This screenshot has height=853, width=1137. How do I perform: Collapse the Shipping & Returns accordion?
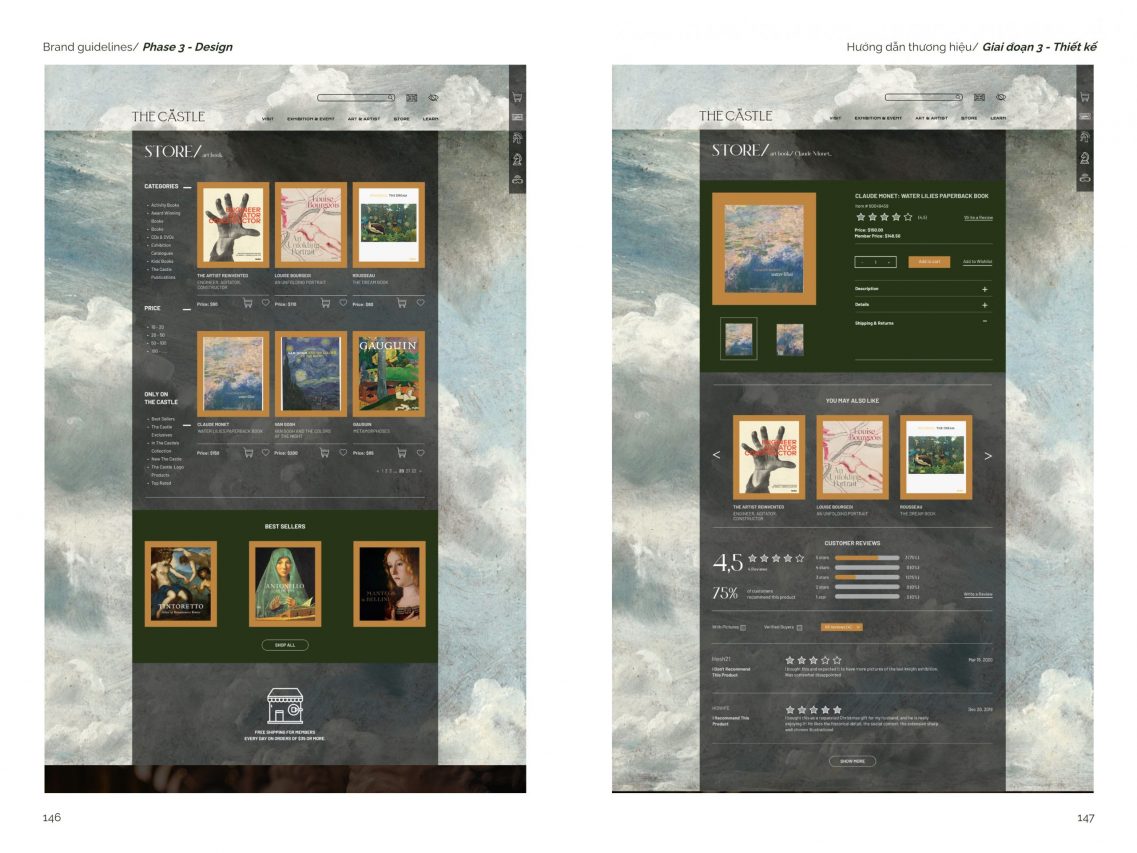(x=985, y=321)
